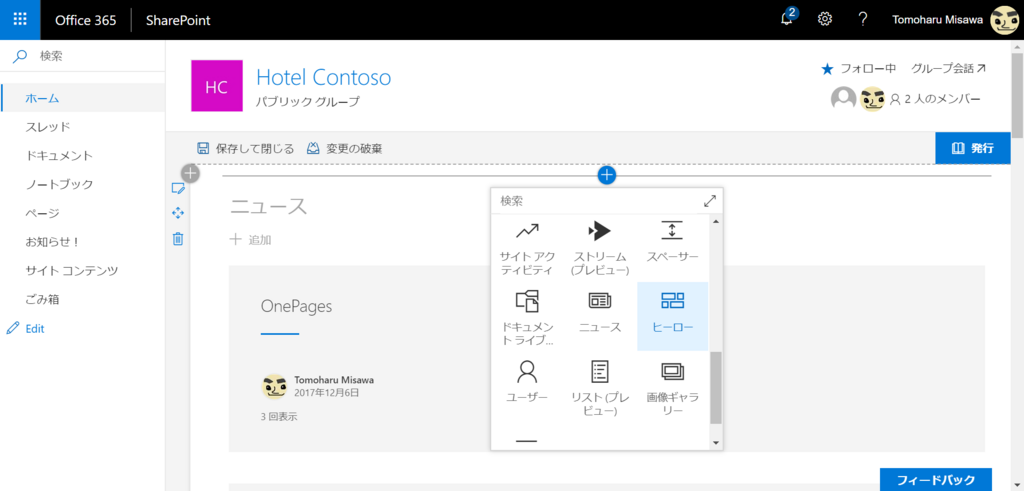Image resolution: width=1024 pixels, height=491 pixels.
Task: Select the ストリーム (プレビュー) web part
Action: pos(600,248)
